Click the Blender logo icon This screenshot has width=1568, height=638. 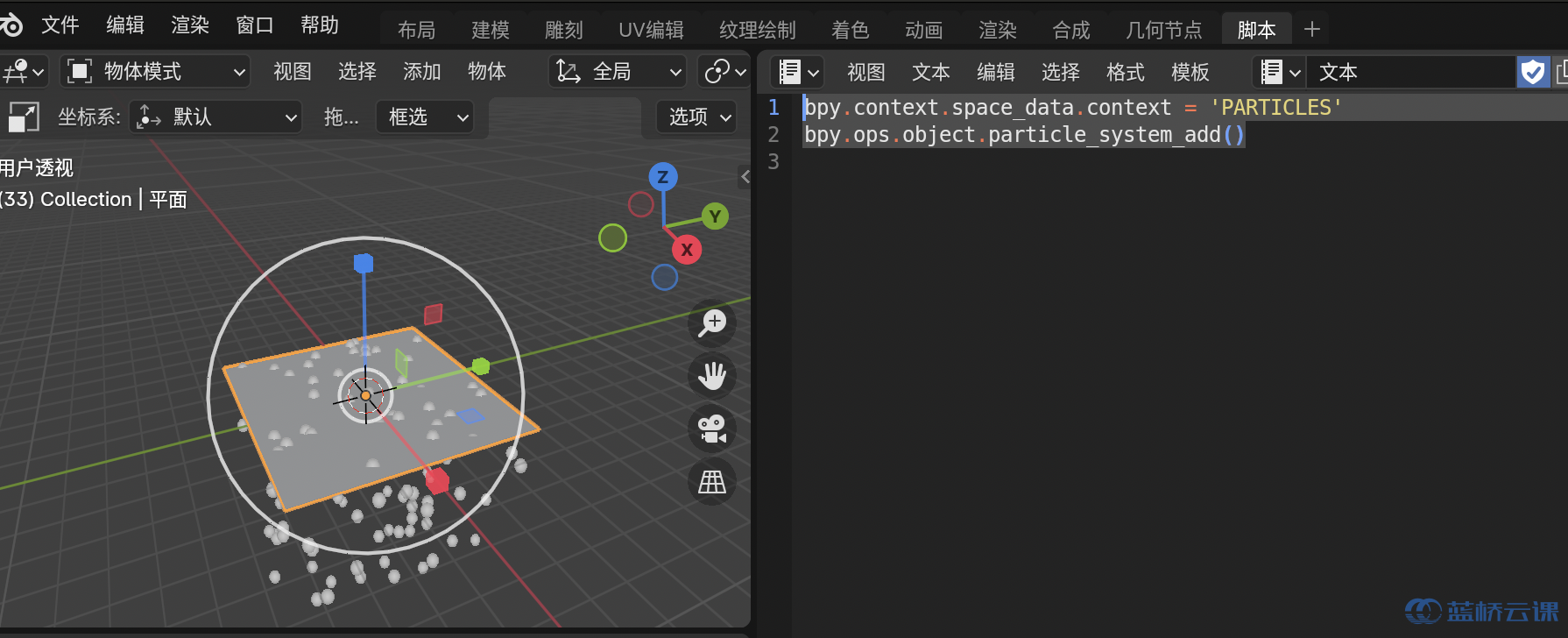[x=11, y=25]
